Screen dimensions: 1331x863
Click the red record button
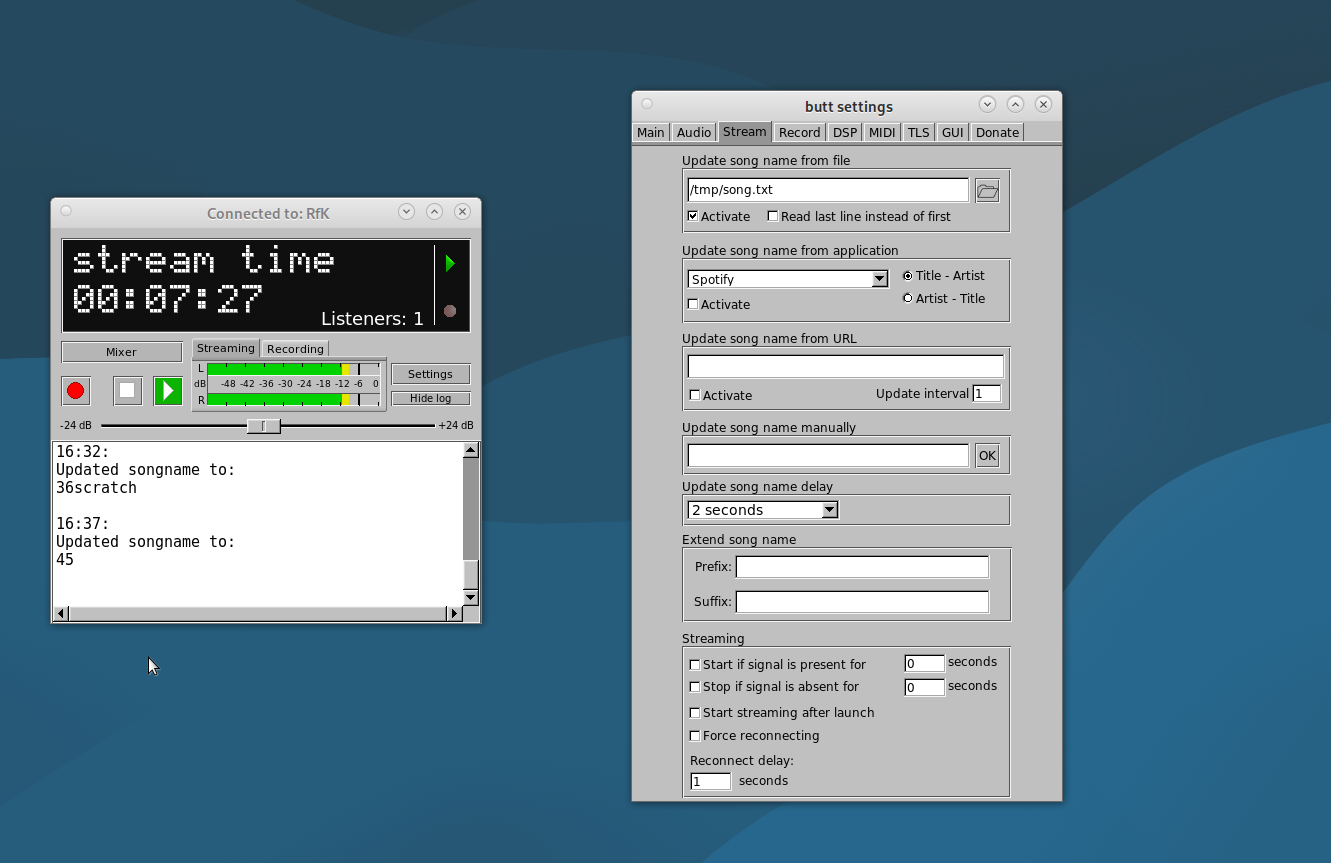76,391
